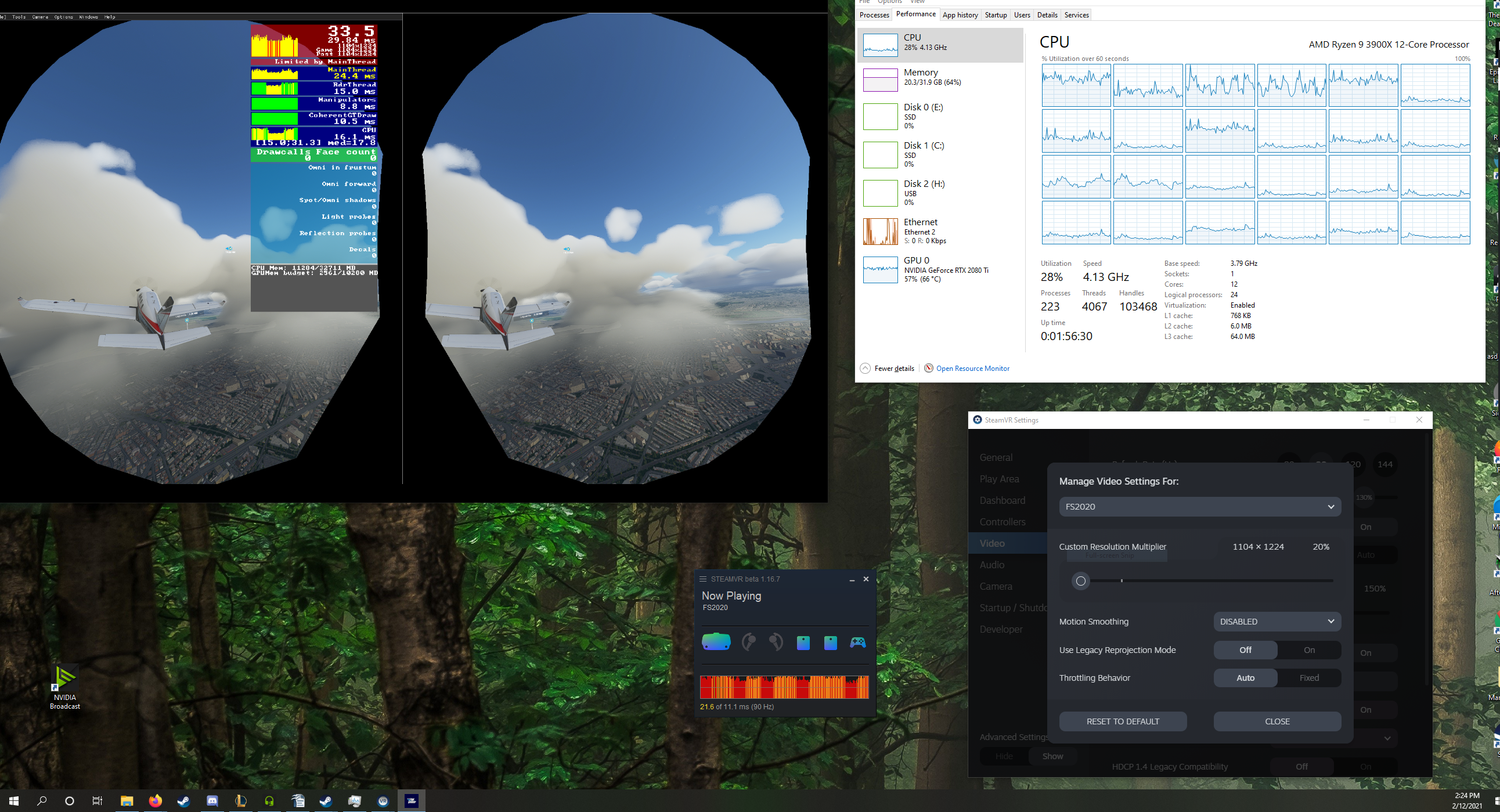Image resolution: width=1500 pixels, height=812 pixels.
Task: Open the FS2020 application dropdown
Action: click(1199, 507)
